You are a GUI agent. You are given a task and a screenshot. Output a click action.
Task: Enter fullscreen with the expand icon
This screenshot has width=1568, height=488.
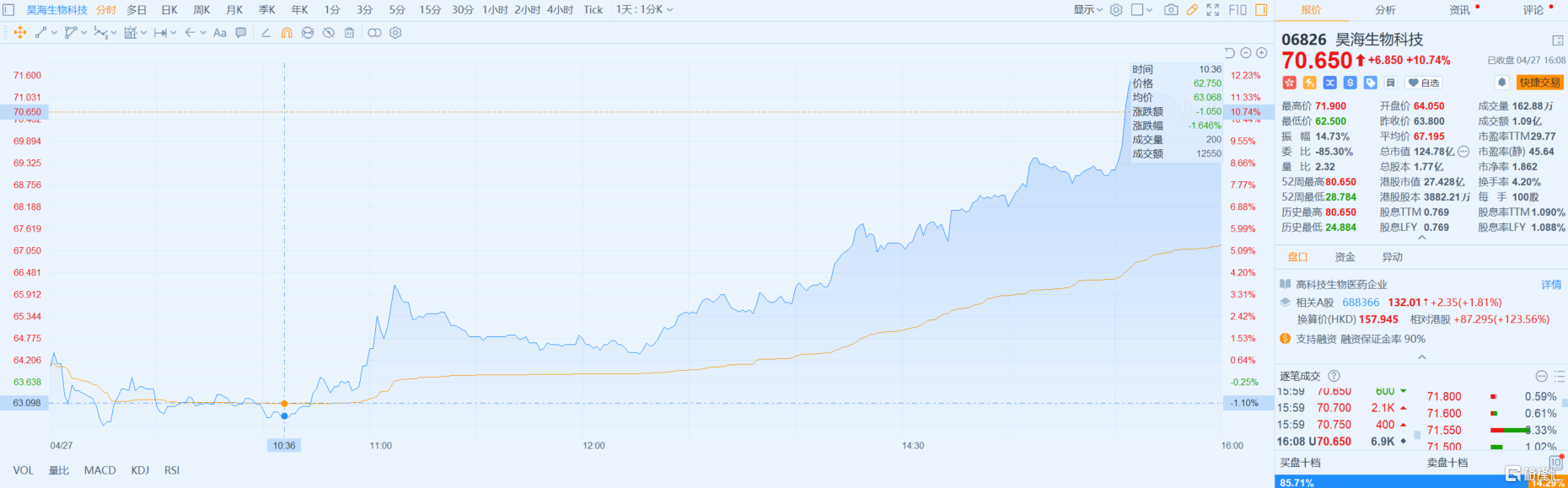coord(1212,10)
